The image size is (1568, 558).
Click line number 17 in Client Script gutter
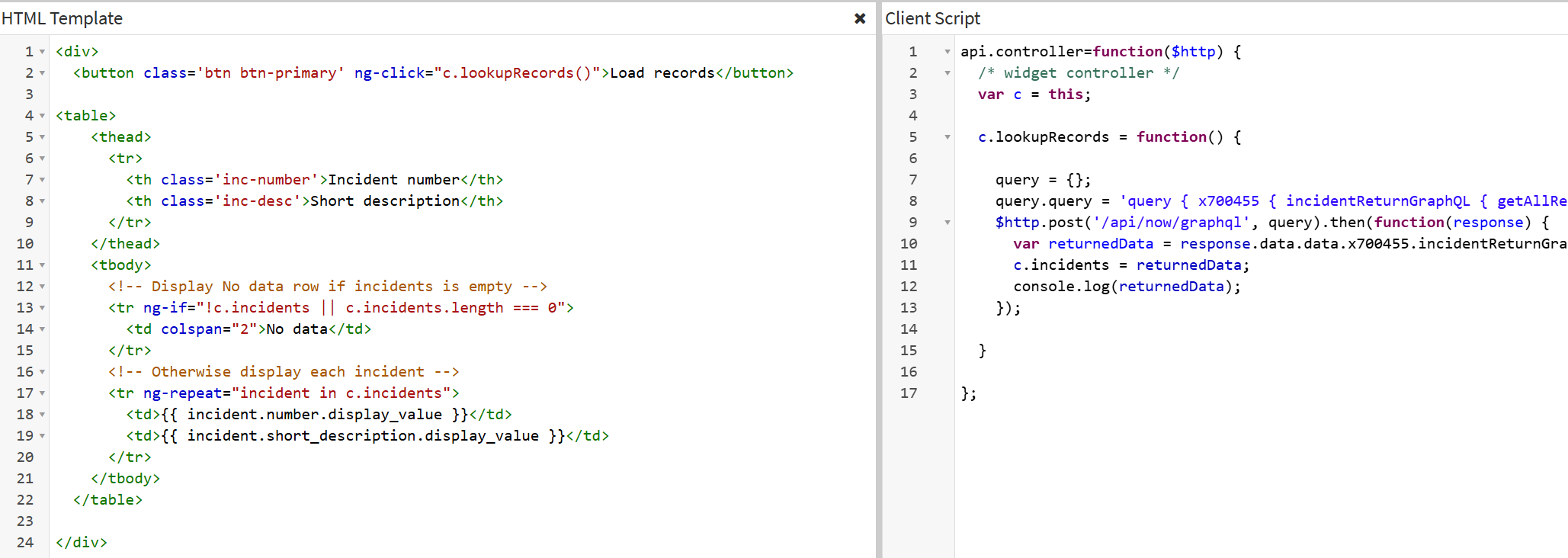tap(908, 393)
